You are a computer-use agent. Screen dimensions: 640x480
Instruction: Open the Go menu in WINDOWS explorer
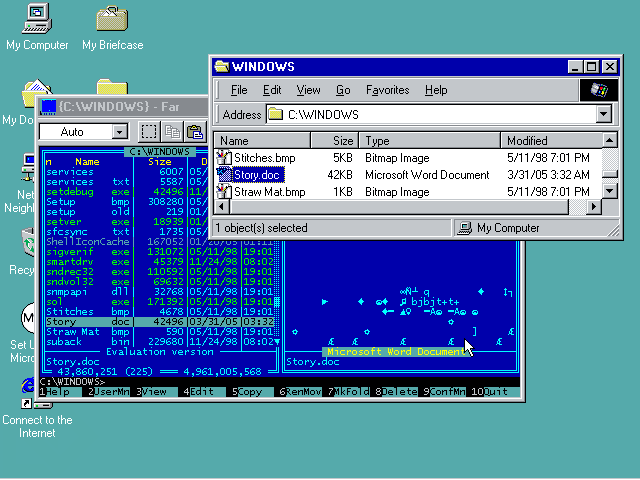point(343,90)
